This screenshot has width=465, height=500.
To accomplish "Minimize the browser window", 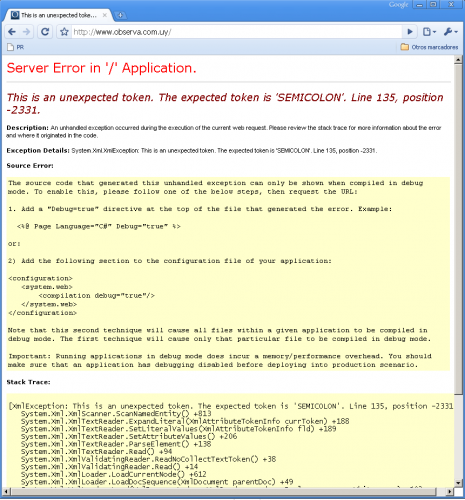I will coord(419,5).
